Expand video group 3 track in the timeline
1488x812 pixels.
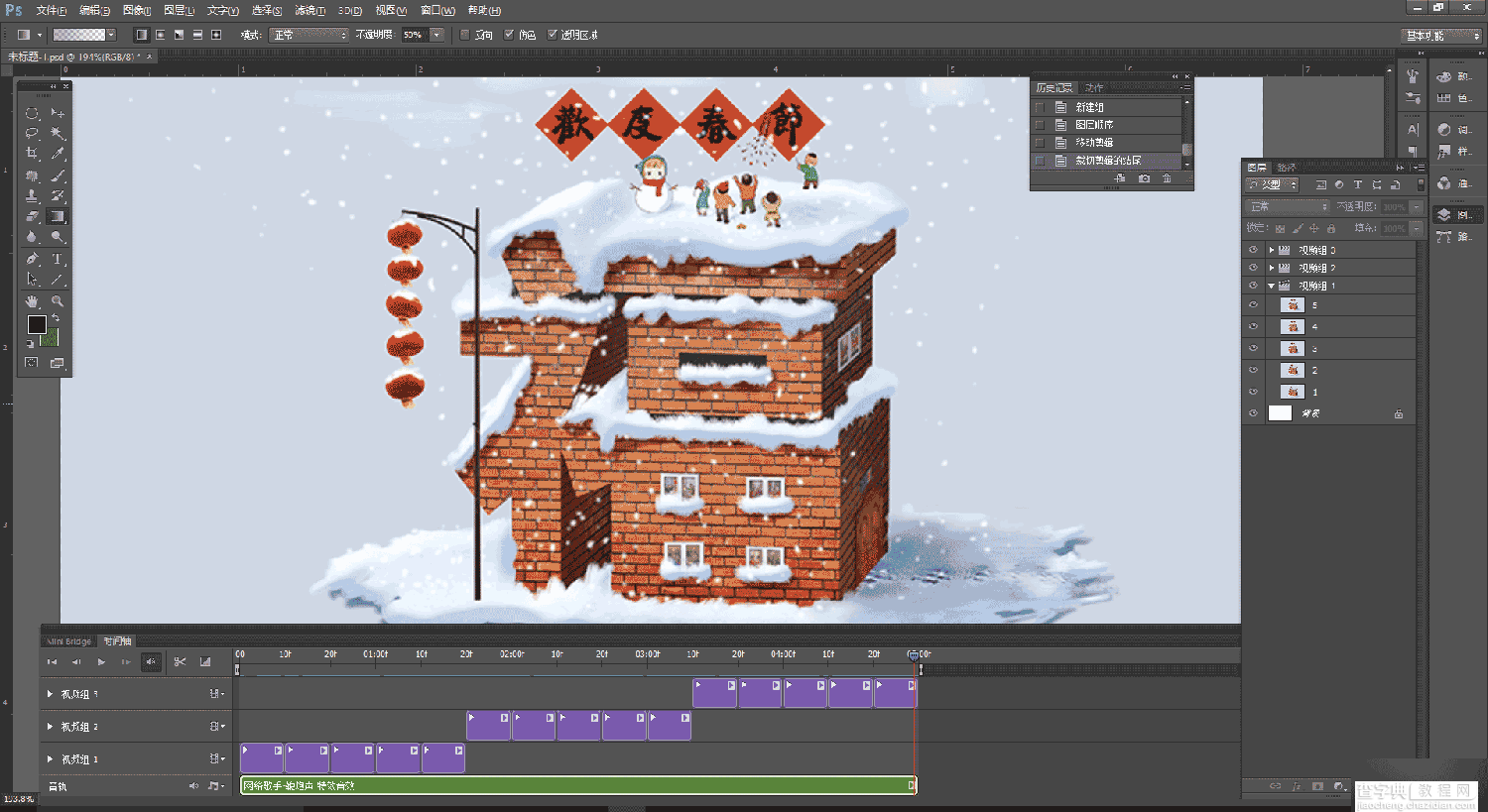point(50,694)
